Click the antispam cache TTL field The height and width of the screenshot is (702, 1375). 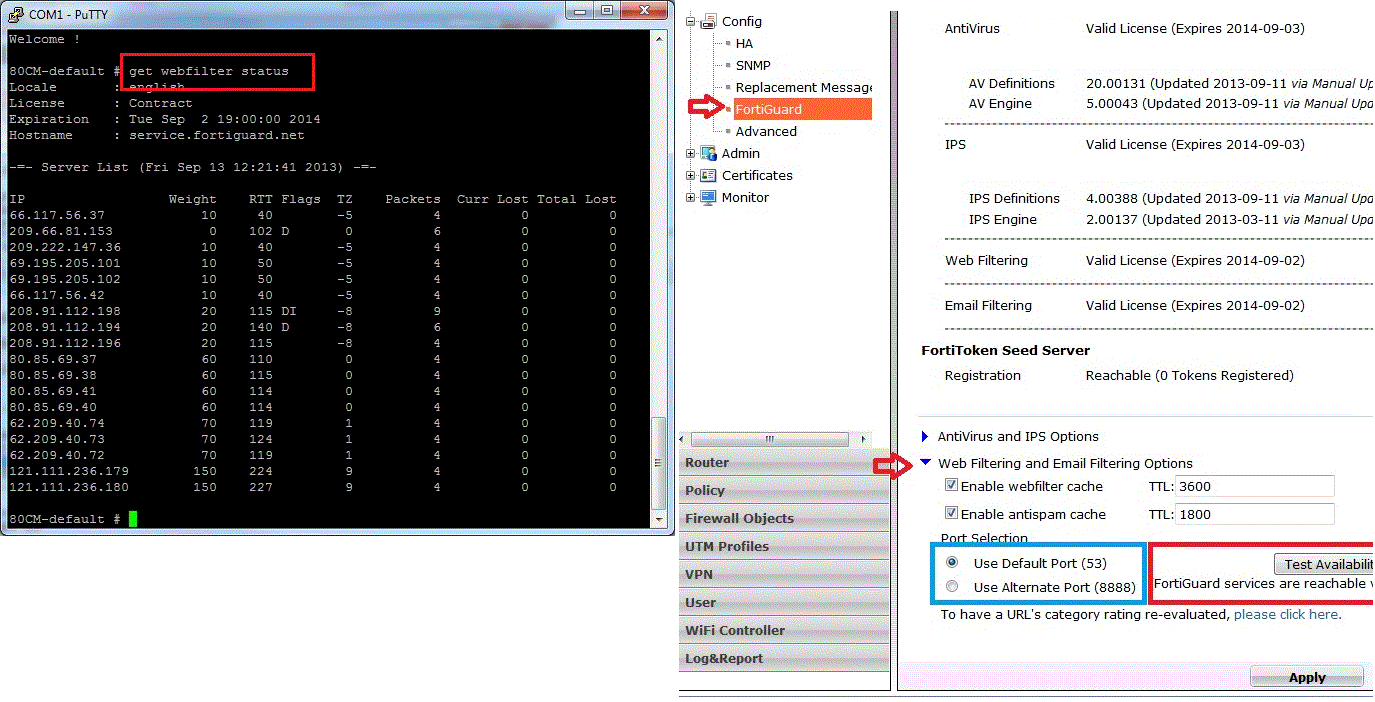click(1256, 514)
